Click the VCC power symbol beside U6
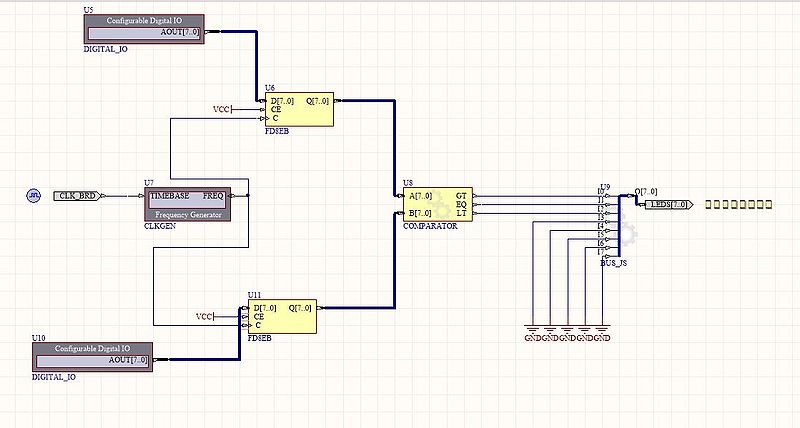800x428 pixels. [224, 109]
